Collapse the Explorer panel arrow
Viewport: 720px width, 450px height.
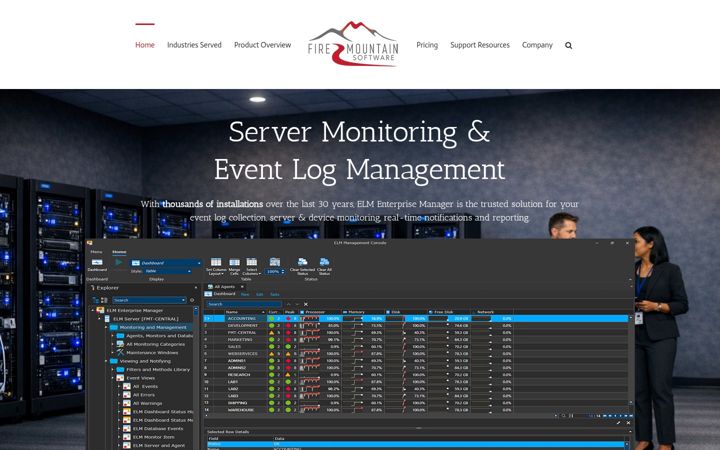pyautogui.click(x=196, y=288)
